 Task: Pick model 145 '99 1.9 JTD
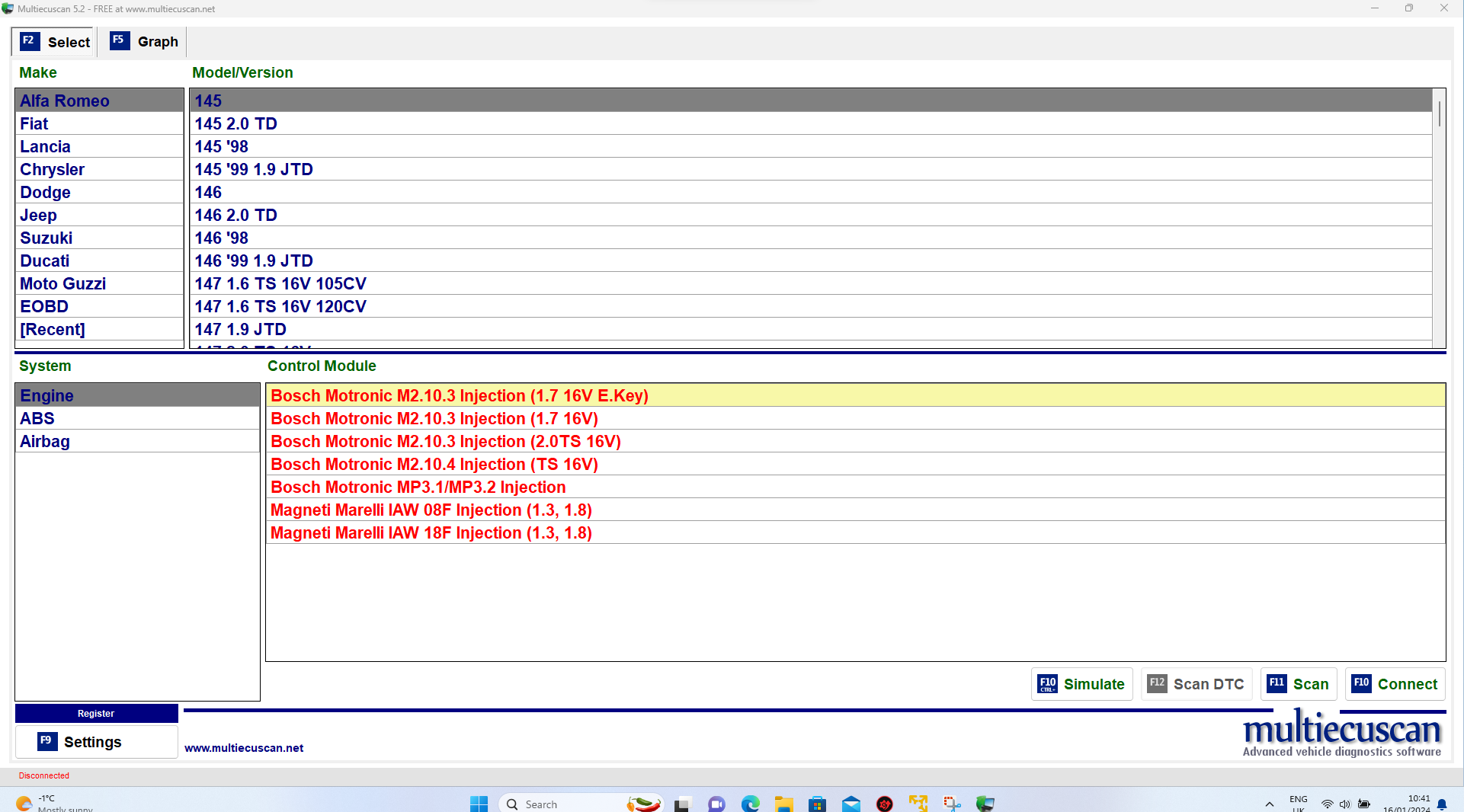tap(811, 169)
